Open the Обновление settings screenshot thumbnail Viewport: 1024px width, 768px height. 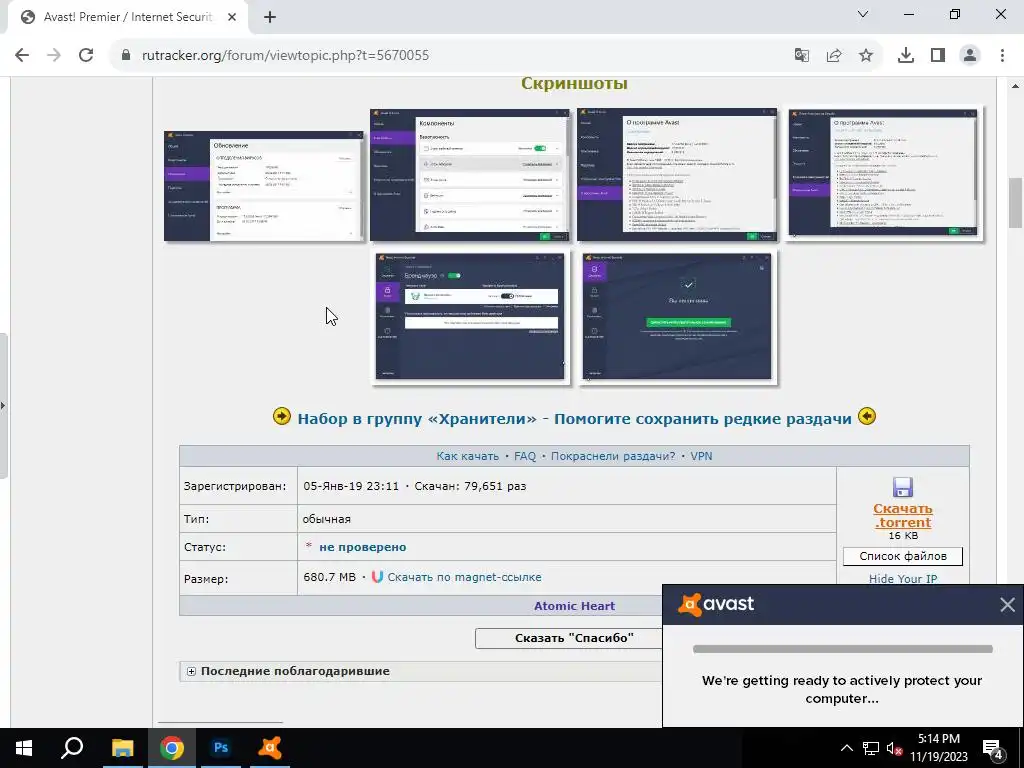tap(264, 186)
